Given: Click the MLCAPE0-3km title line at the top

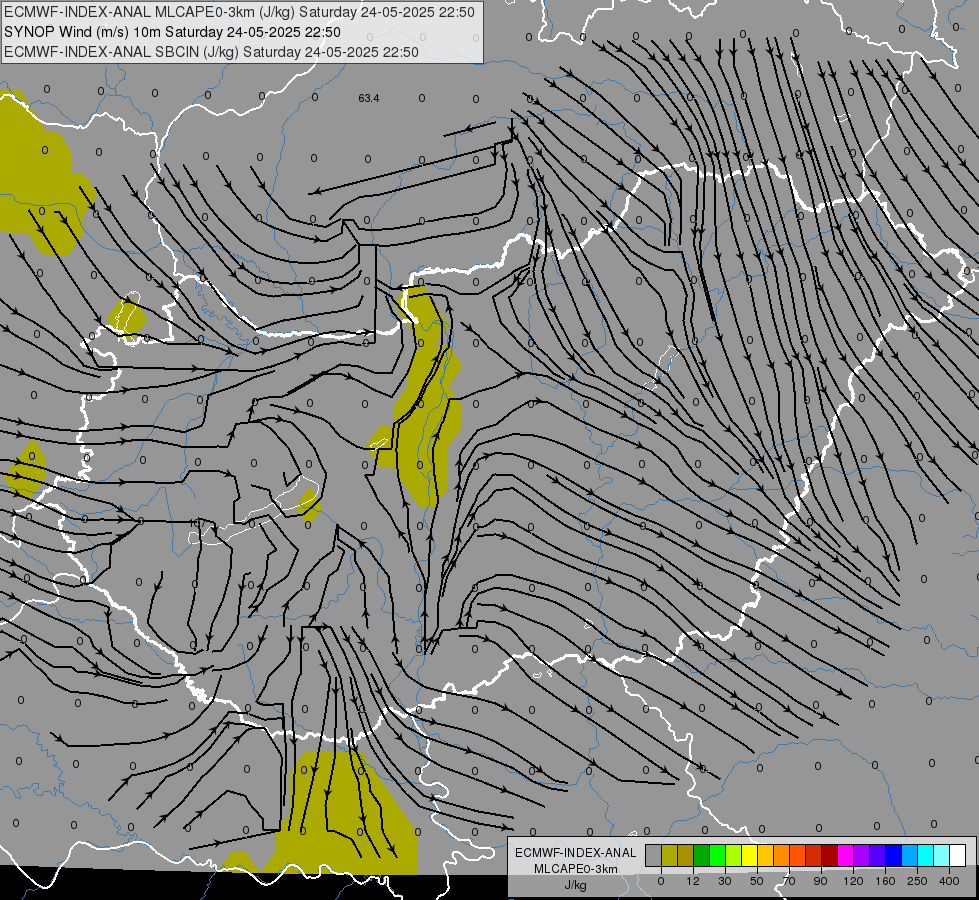Looking at the screenshot, I should coord(239,12).
